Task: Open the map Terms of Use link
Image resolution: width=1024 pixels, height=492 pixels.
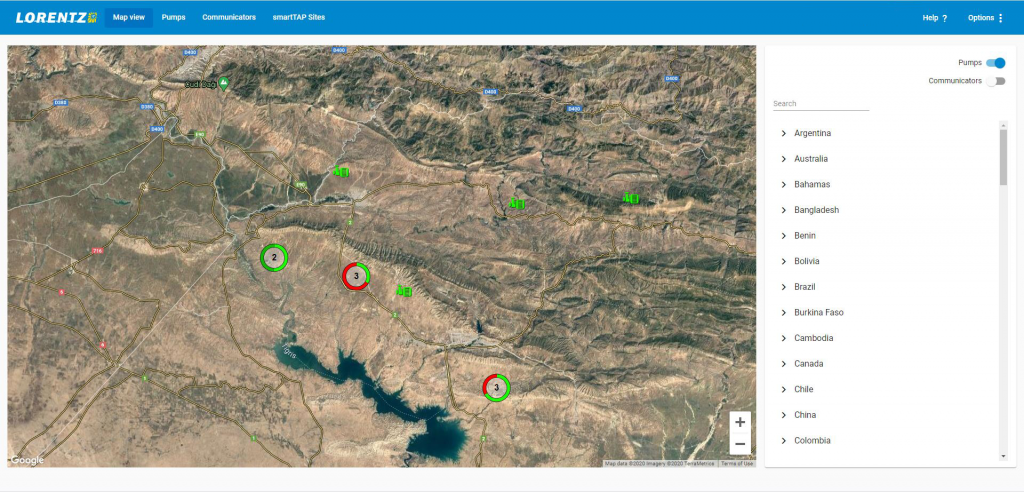Action: coord(737,463)
